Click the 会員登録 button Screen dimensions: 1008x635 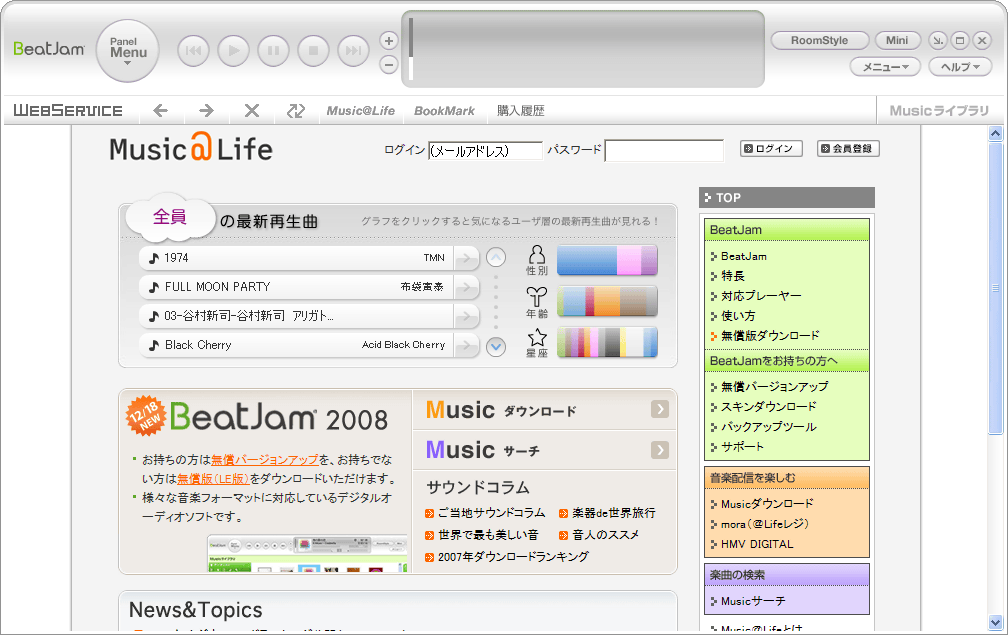pyautogui.click(x=848, y=148)
